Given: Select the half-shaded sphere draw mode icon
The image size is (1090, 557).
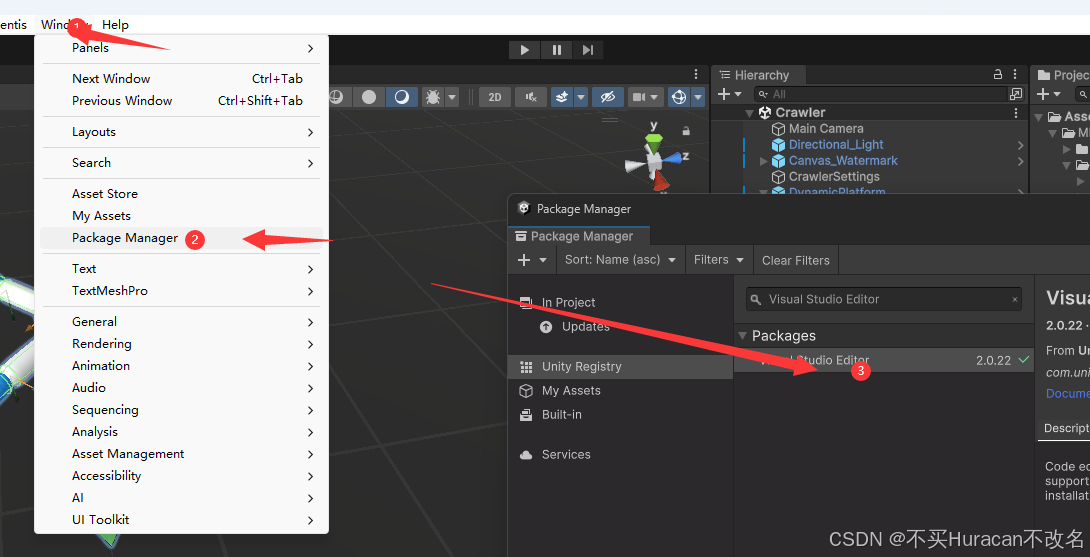Looking at the screenshot, I should [x=402, y=97].
